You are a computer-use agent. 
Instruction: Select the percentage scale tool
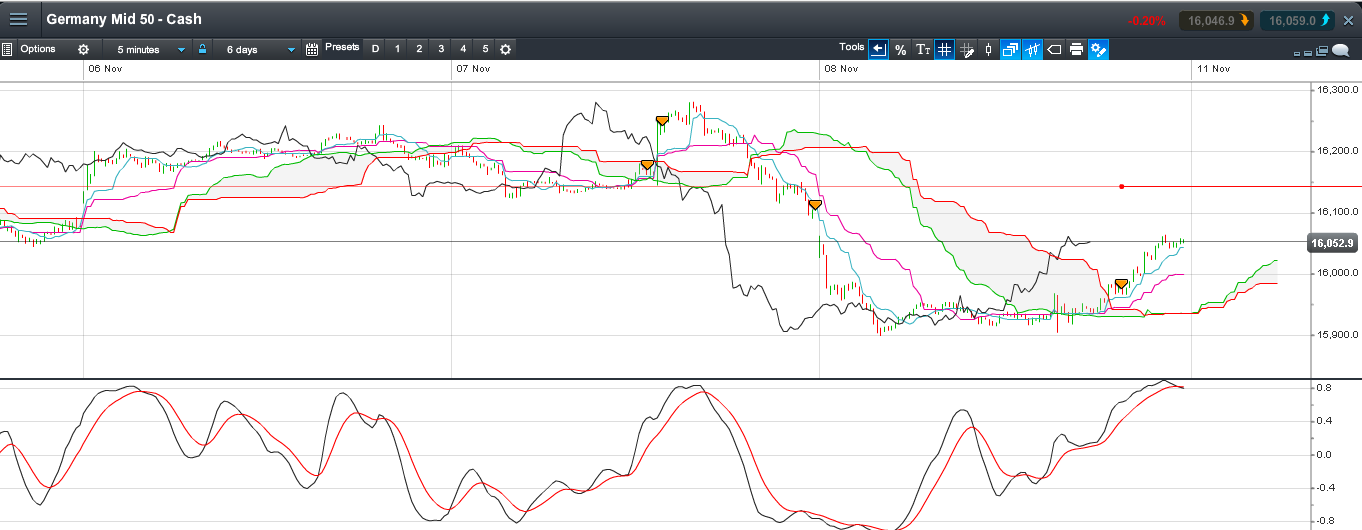click(x=900, y=49)
